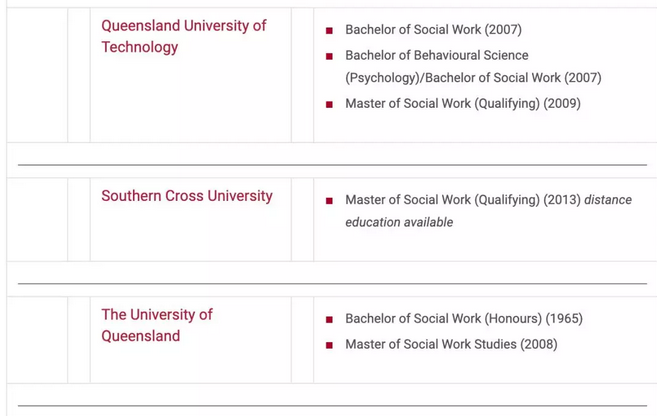The width and height of the screenshot is (657, 416).
Task: Select the Bachelor of Social Work (2007) text
Action: point(433,30)
